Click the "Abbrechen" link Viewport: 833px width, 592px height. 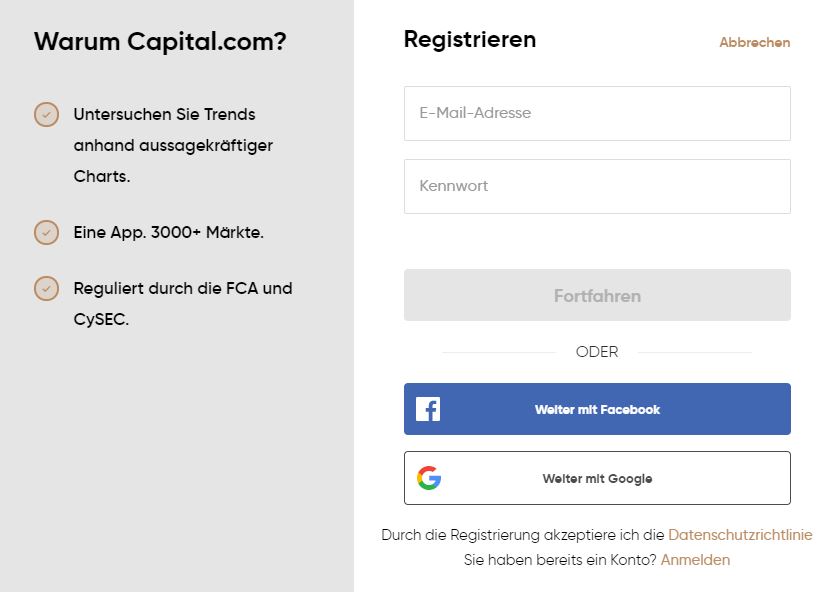coord(754,43)
